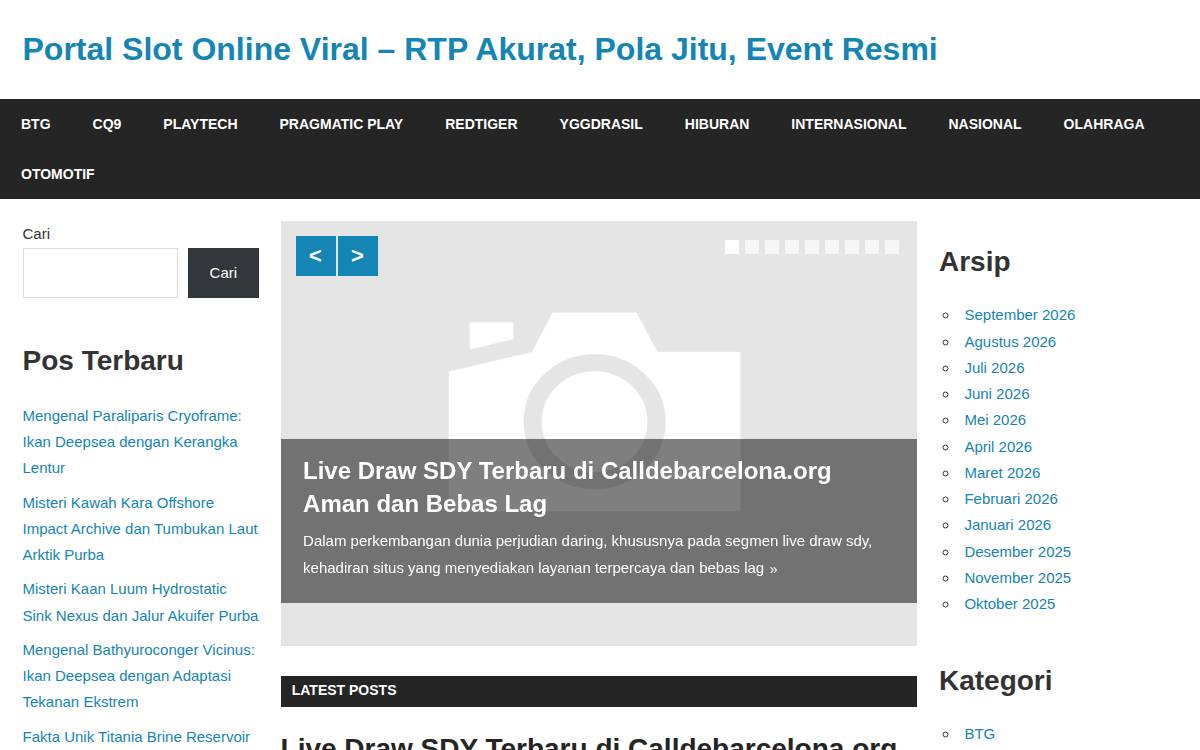Screen dimensions: 1200x750
Task: Click the site title Portal Slot Online Viral
Action: click(x=480, y=49)
